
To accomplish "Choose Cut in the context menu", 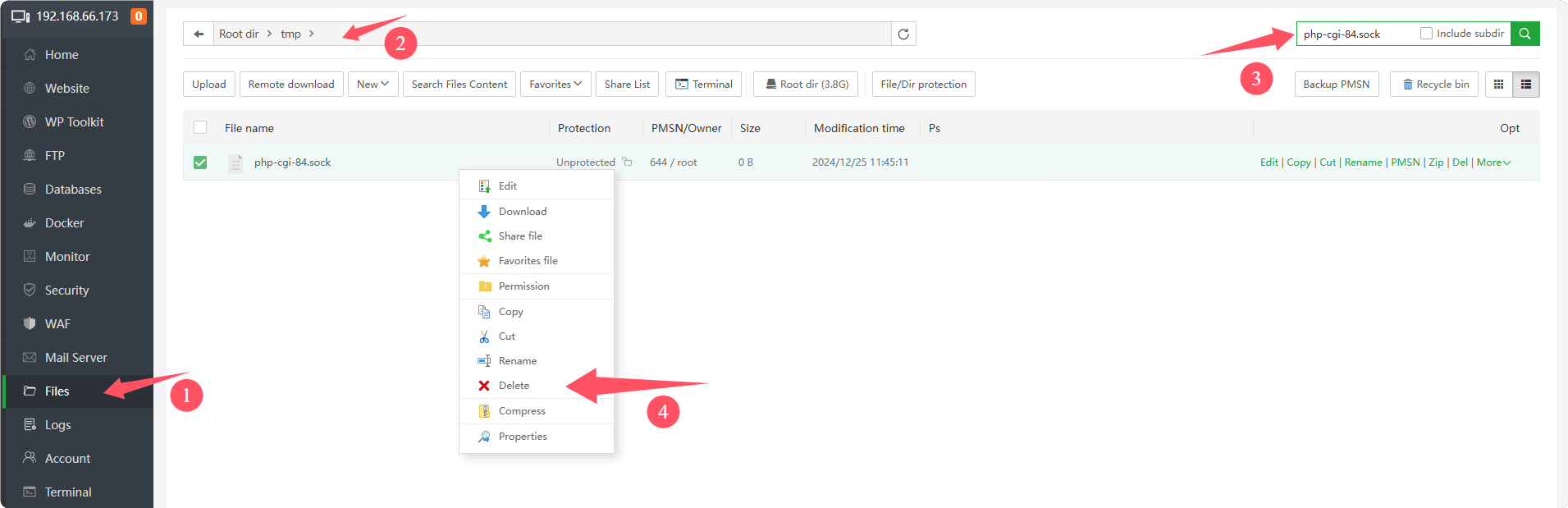I will tap(537, 336).
